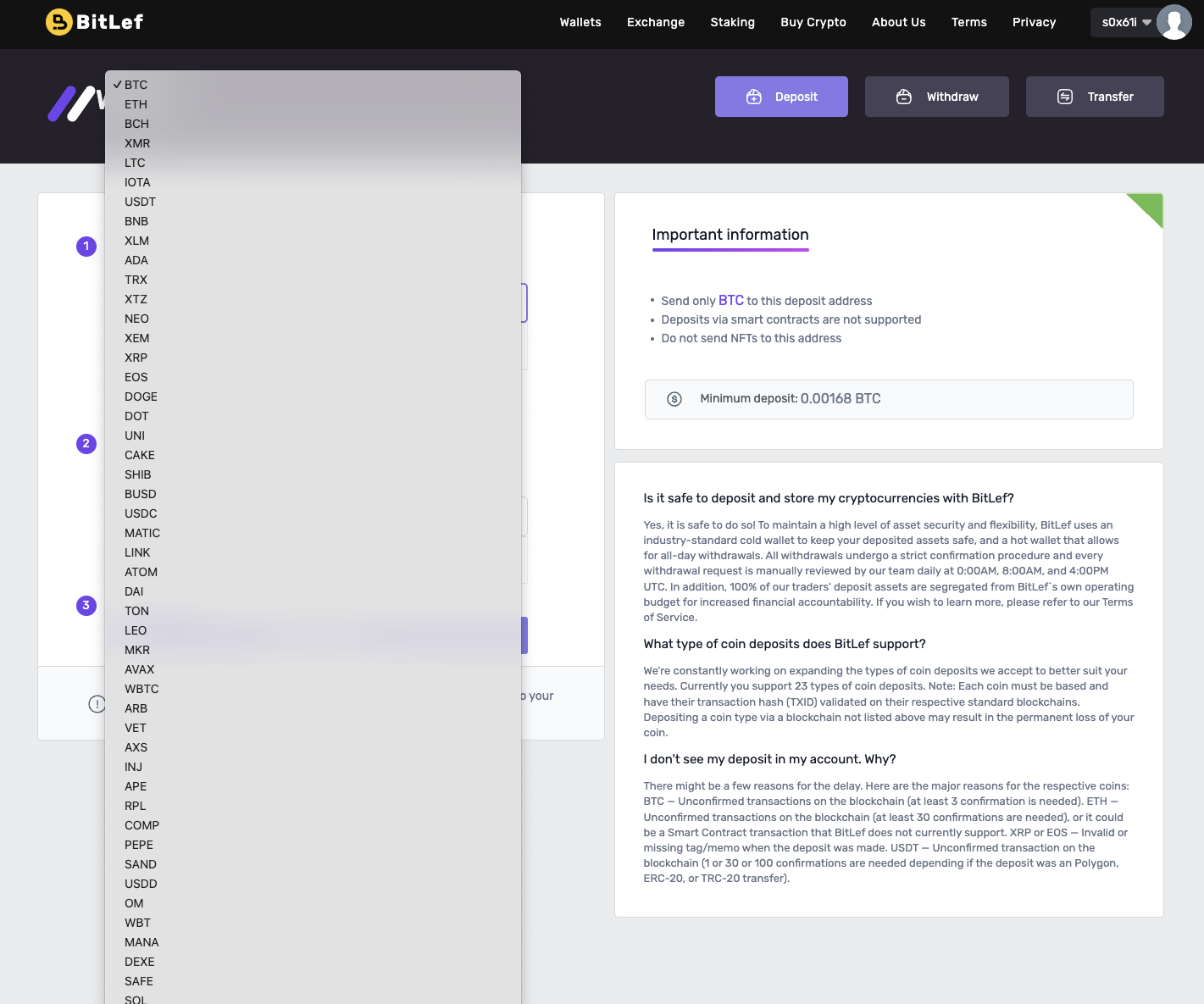The height and width of the screenshot is (1004, 1204).
Task: Click the step 1 numbered badge
Action: (x=86, y=247)
